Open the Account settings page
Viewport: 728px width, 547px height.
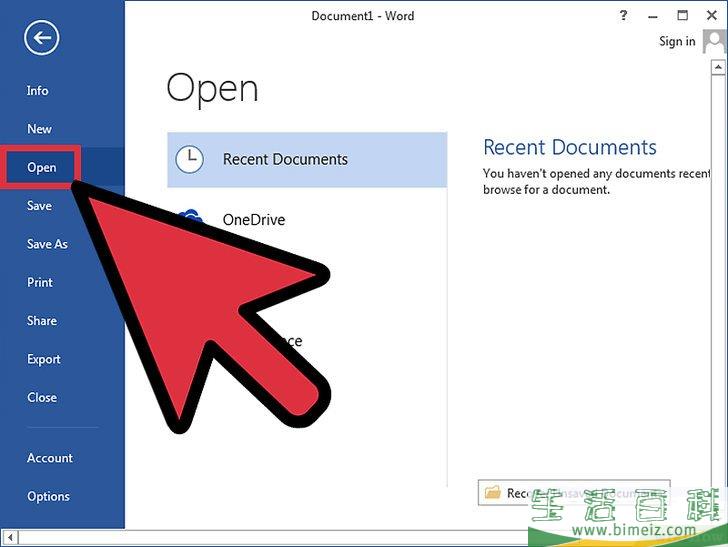pos(50,458)
